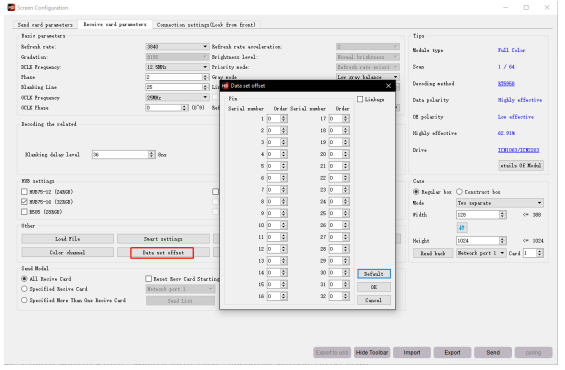565x370 pixels.
Task: Click order spinner for serial number 17
Action: click(x=346, y=119)
